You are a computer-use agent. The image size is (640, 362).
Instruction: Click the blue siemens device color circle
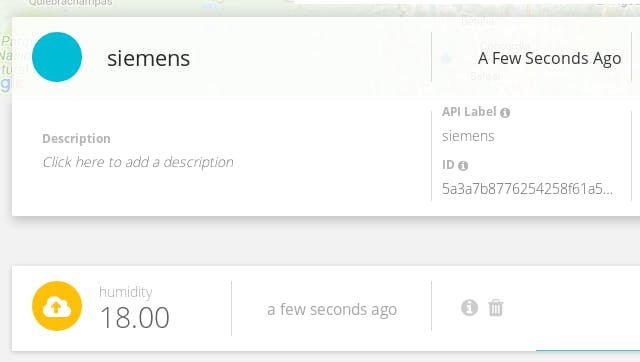pos(57,57)
